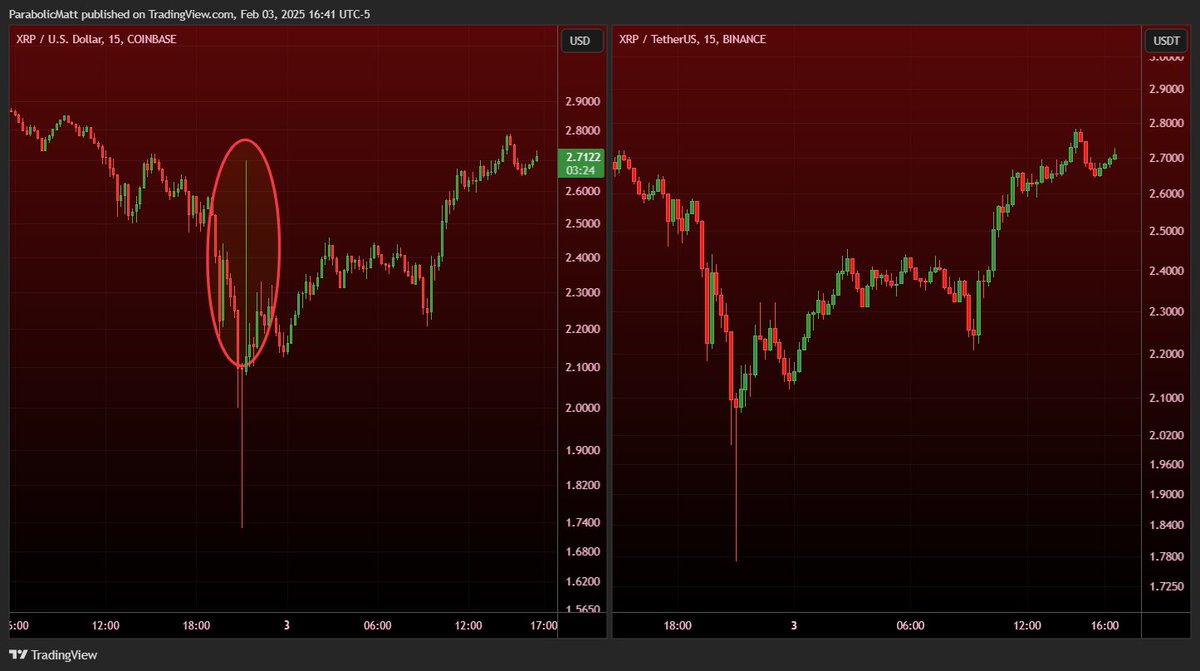The width and height of the screenshot is (1200, 671).
Task: Click the 16:00 time label on Binance chart
Action: [x=1103, y=626]
